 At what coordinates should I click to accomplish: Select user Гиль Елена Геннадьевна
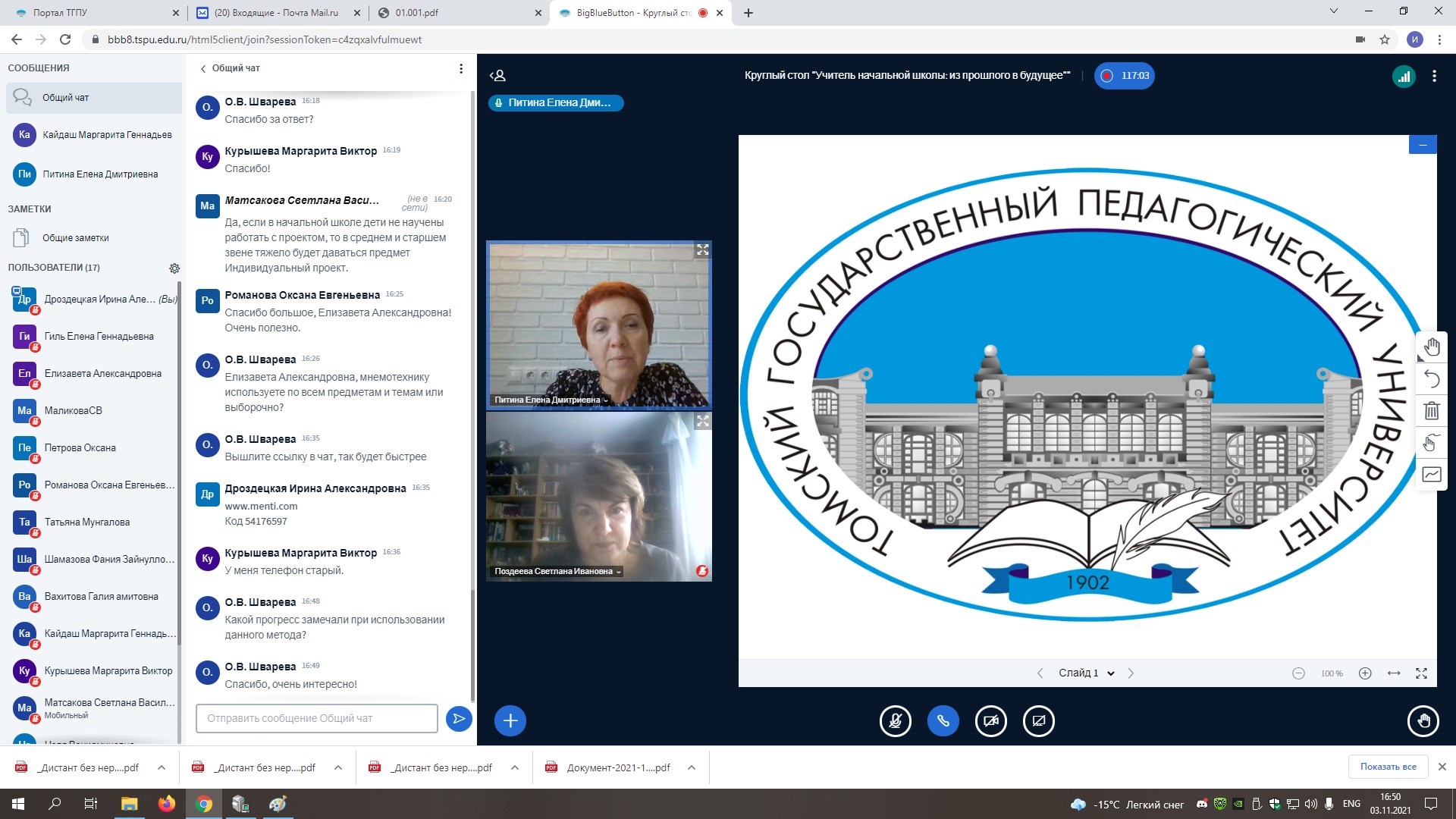[x=94, y=337]
